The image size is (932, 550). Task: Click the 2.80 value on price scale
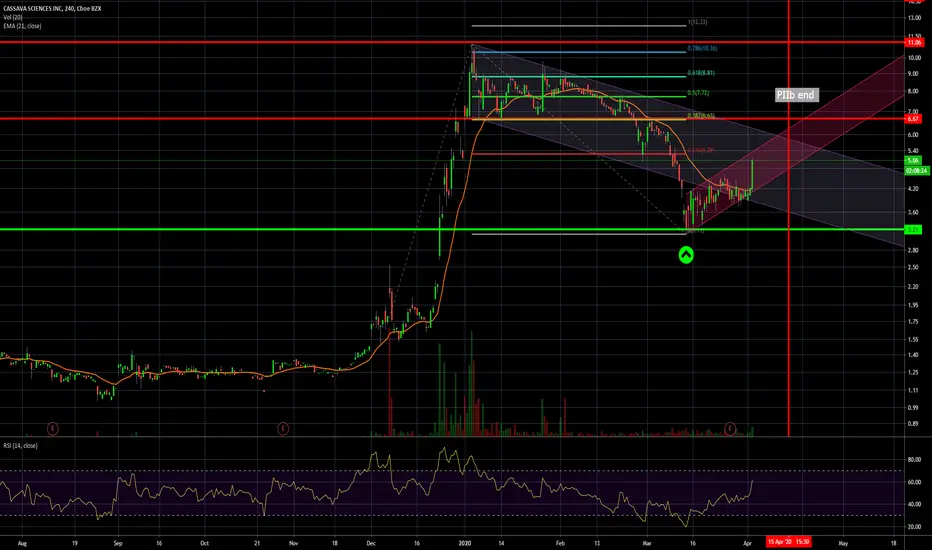913,250
